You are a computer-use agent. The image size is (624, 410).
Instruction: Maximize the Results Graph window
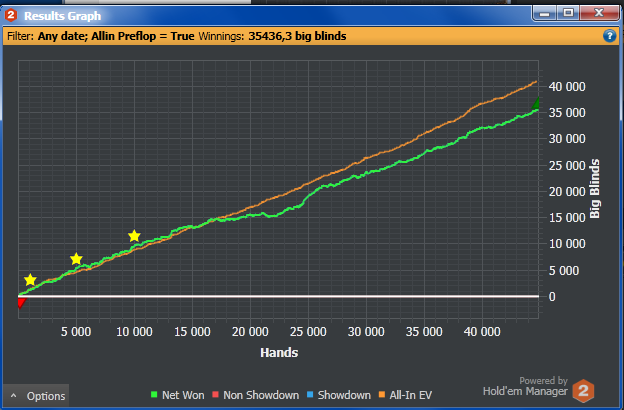coord(568,13)
